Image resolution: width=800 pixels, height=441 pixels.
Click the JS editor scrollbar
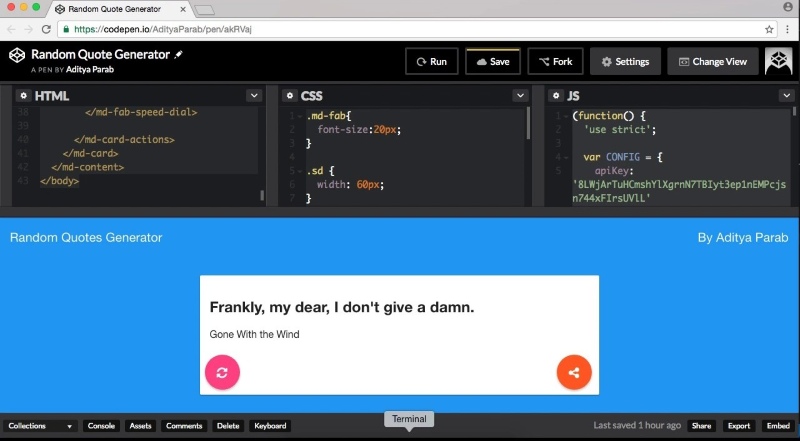click(794, 111)
